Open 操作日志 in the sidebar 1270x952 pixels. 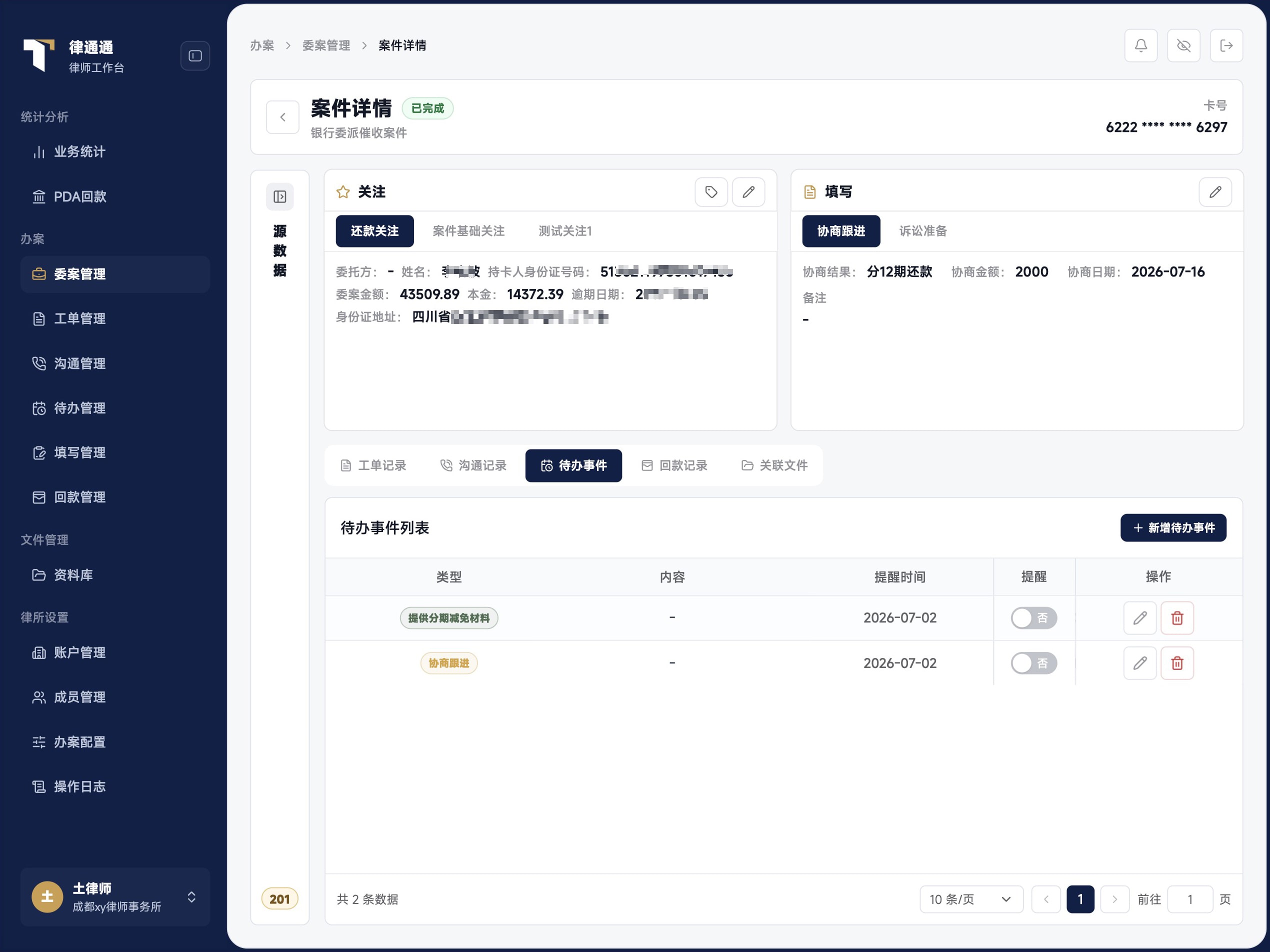point(115,786)
